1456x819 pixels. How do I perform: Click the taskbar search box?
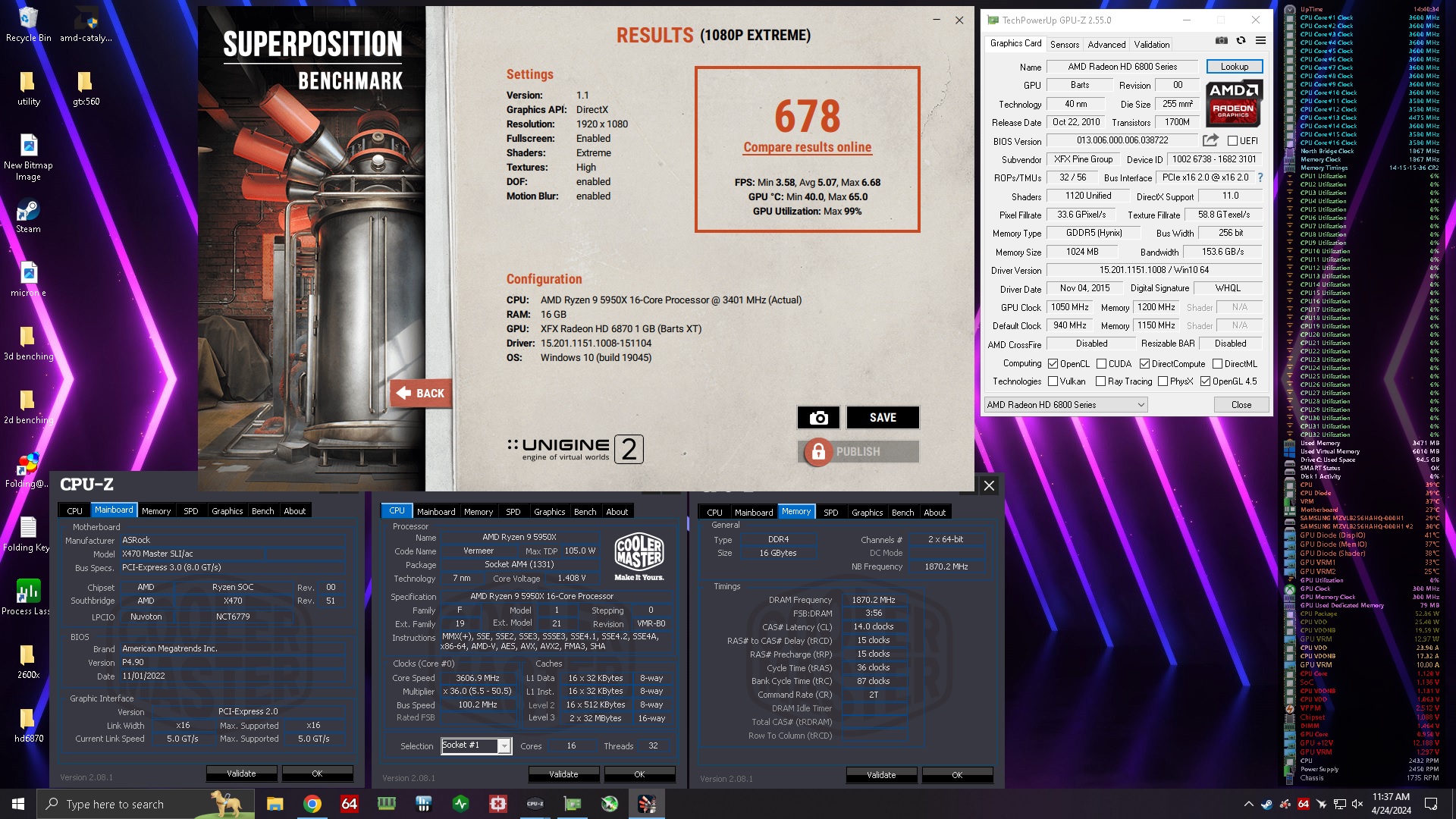(144, 804)
